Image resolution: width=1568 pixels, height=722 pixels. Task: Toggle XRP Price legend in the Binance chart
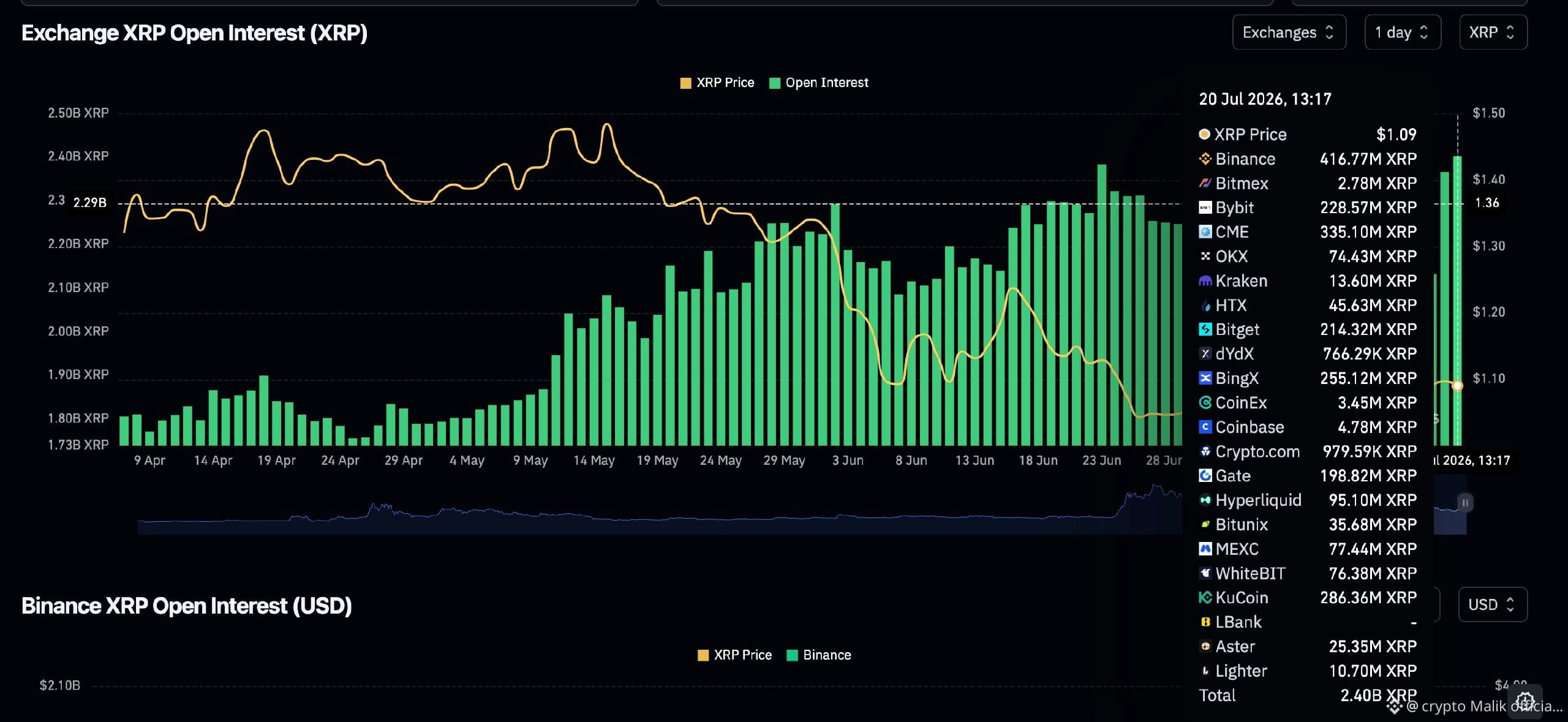click(x=735, y=655)
